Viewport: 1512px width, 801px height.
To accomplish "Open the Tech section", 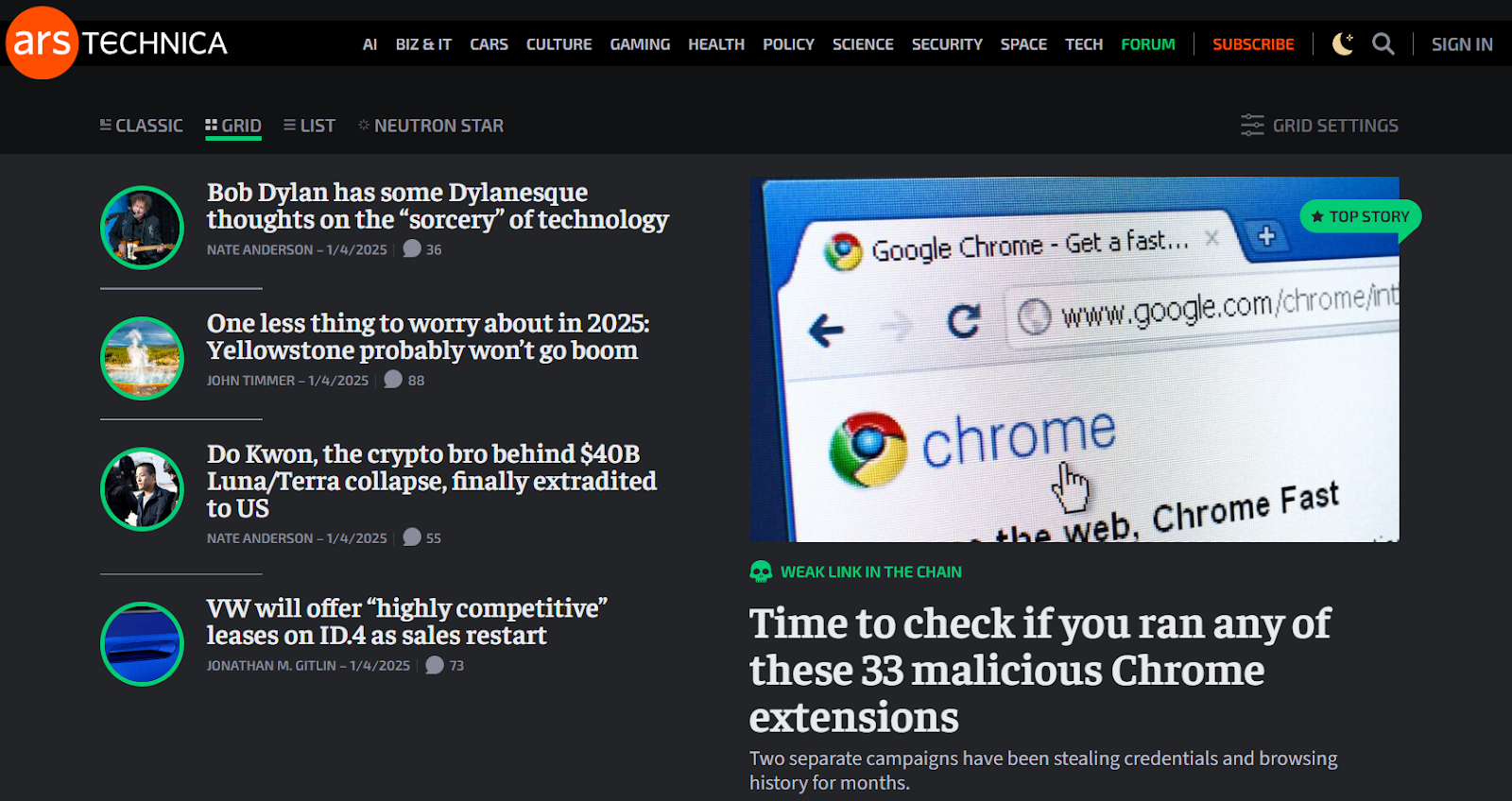I will (x=1084, y=44).
